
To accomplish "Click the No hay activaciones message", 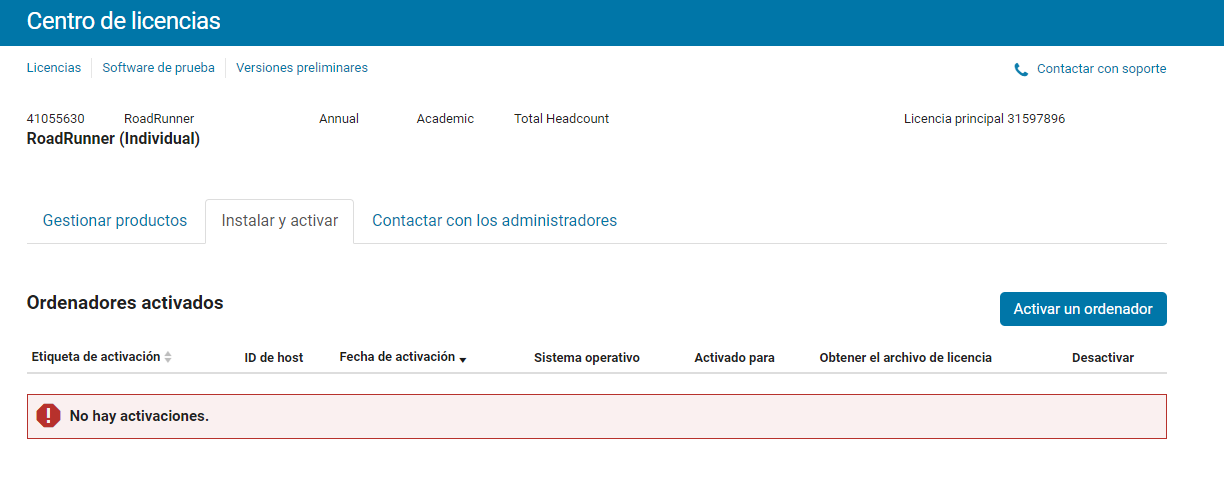I will pyautogui.click(x=139, y=416).
